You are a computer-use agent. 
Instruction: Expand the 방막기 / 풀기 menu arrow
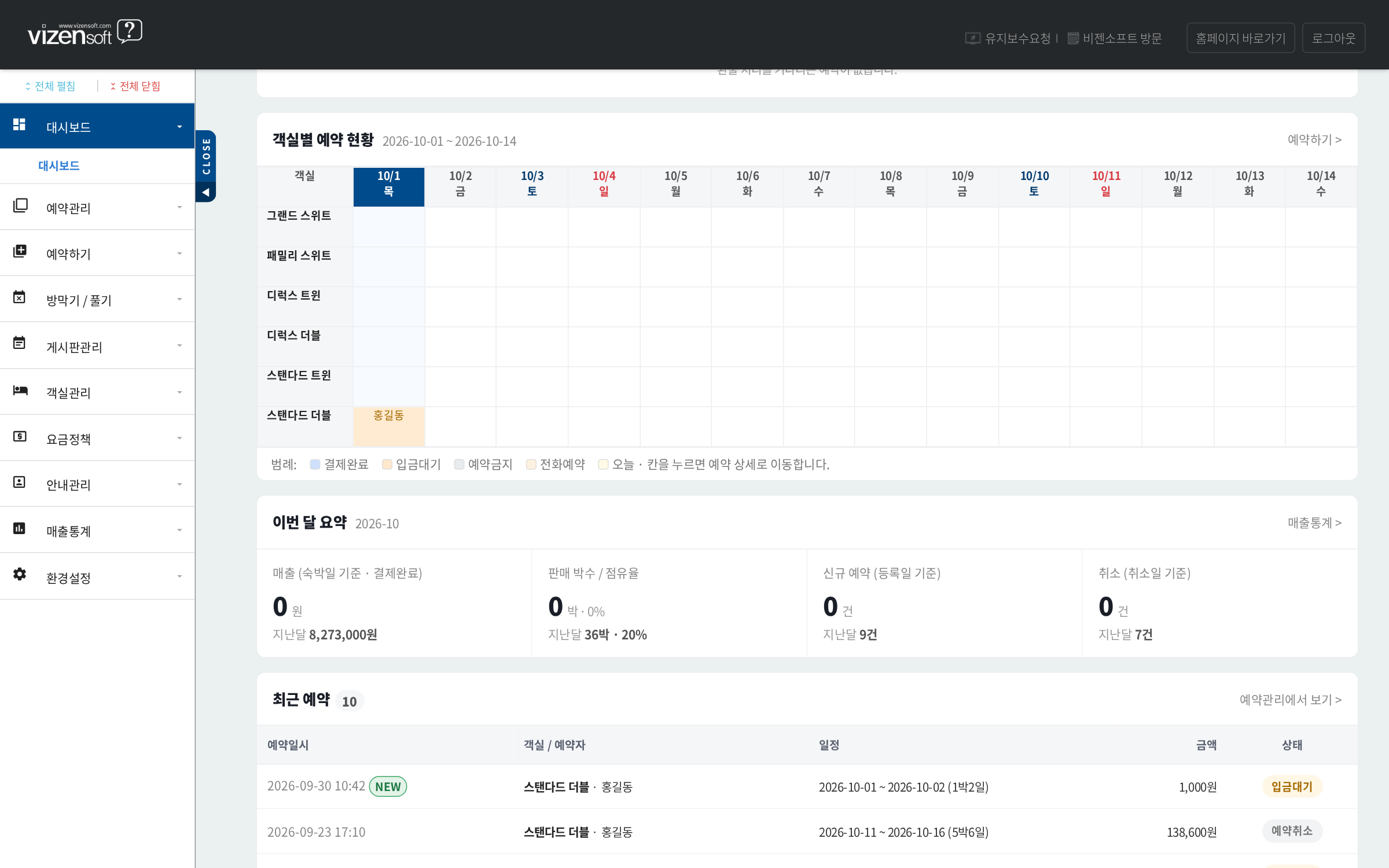[179, 299]
